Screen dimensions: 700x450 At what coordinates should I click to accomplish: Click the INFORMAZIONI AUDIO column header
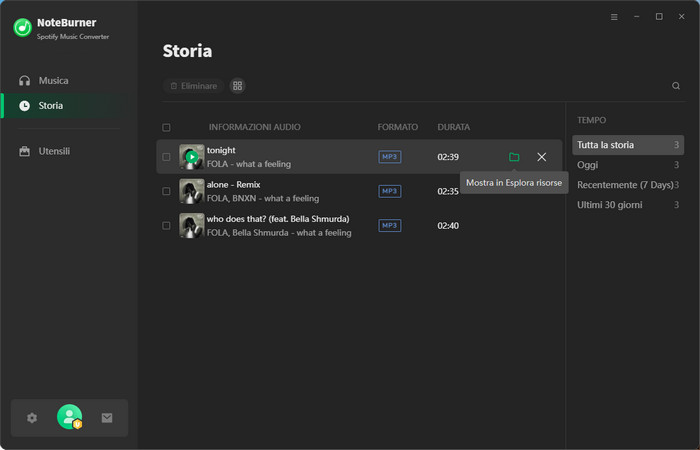click(254, 127)
